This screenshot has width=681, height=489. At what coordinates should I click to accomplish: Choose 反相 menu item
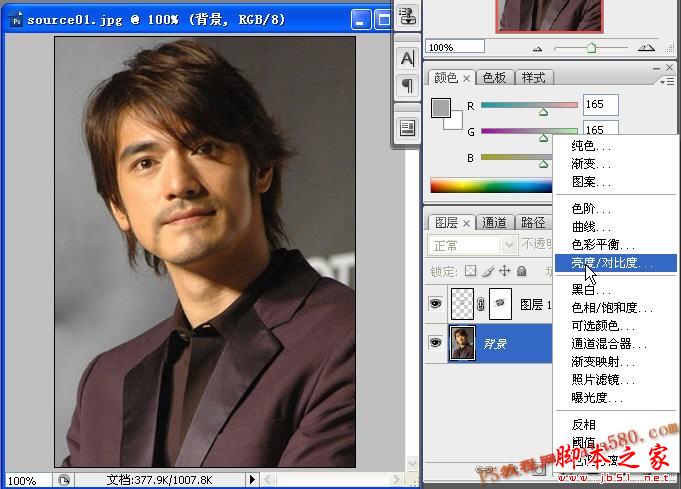coord(615,424)
